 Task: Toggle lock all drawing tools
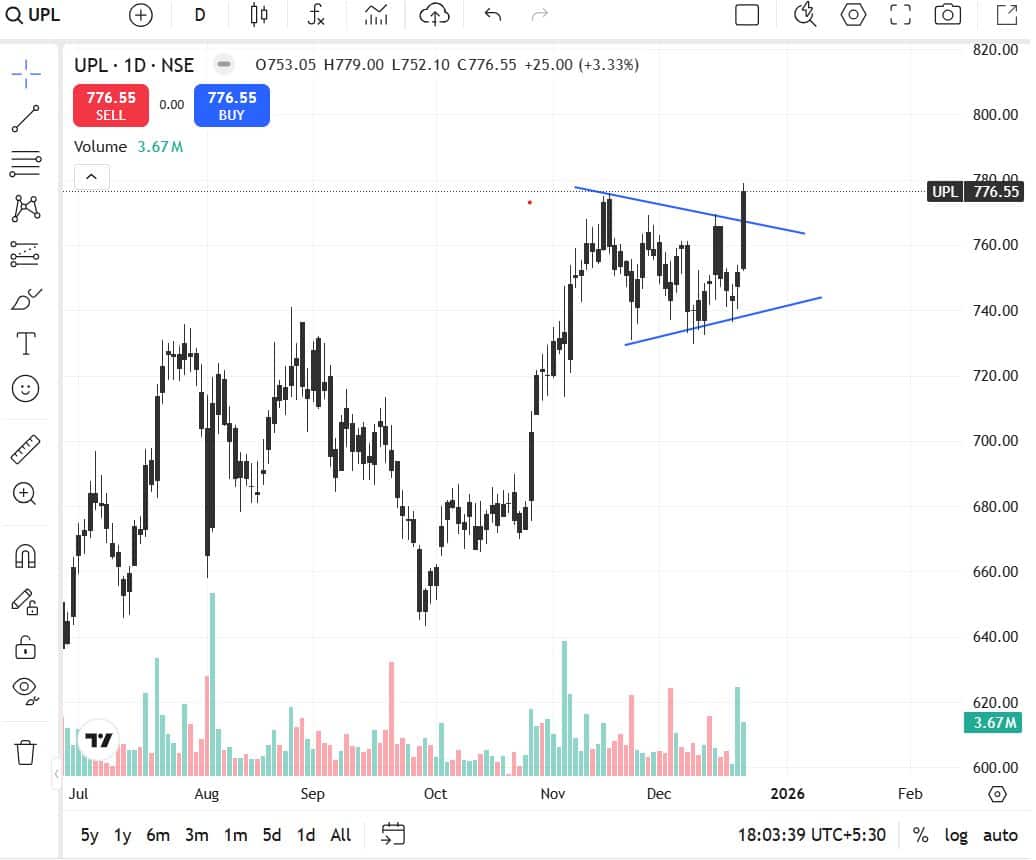25,647
